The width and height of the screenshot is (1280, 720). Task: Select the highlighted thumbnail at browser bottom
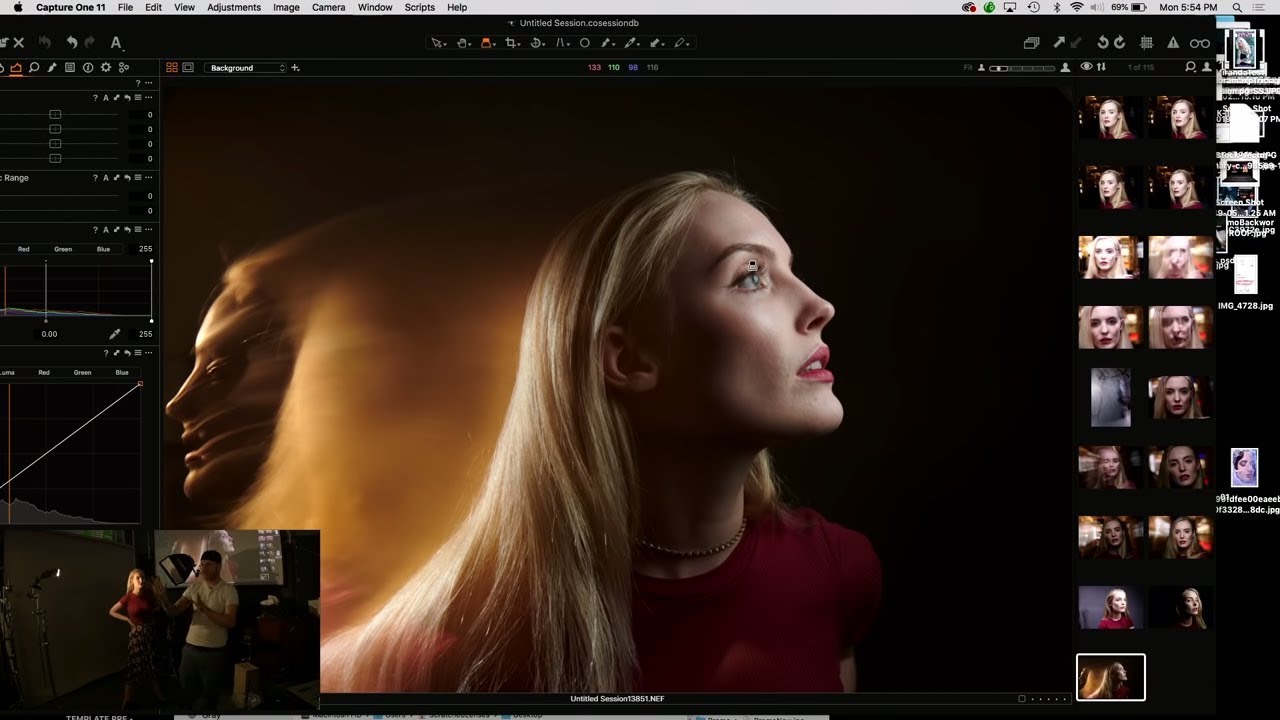[x=1111, y=678]
